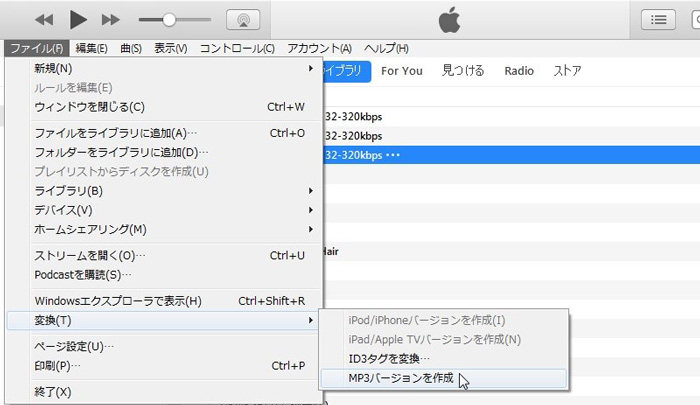
Task: Open the Up Next list button
Action: tap(658, 20)
